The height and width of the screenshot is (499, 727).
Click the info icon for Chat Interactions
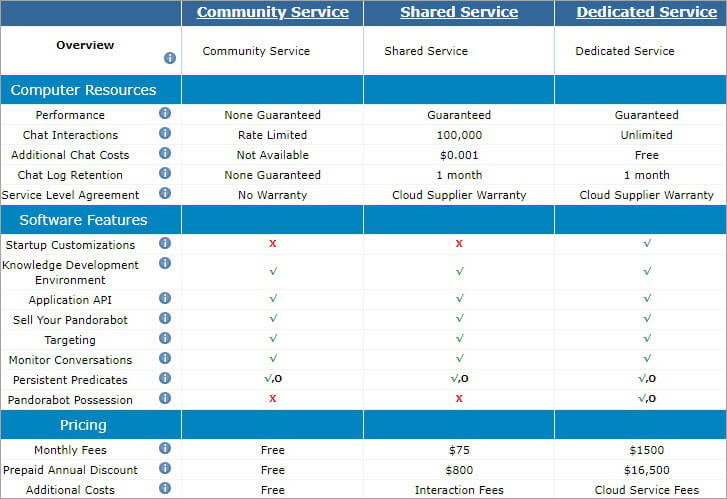tap(165, 133)
